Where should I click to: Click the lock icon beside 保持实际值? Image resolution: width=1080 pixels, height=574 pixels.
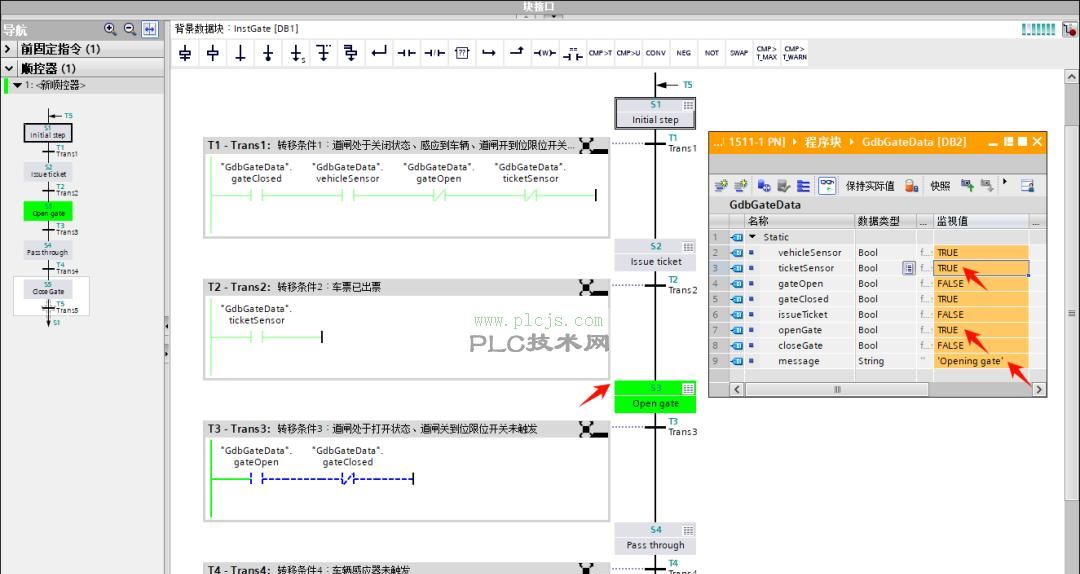[x=911, y=185]
